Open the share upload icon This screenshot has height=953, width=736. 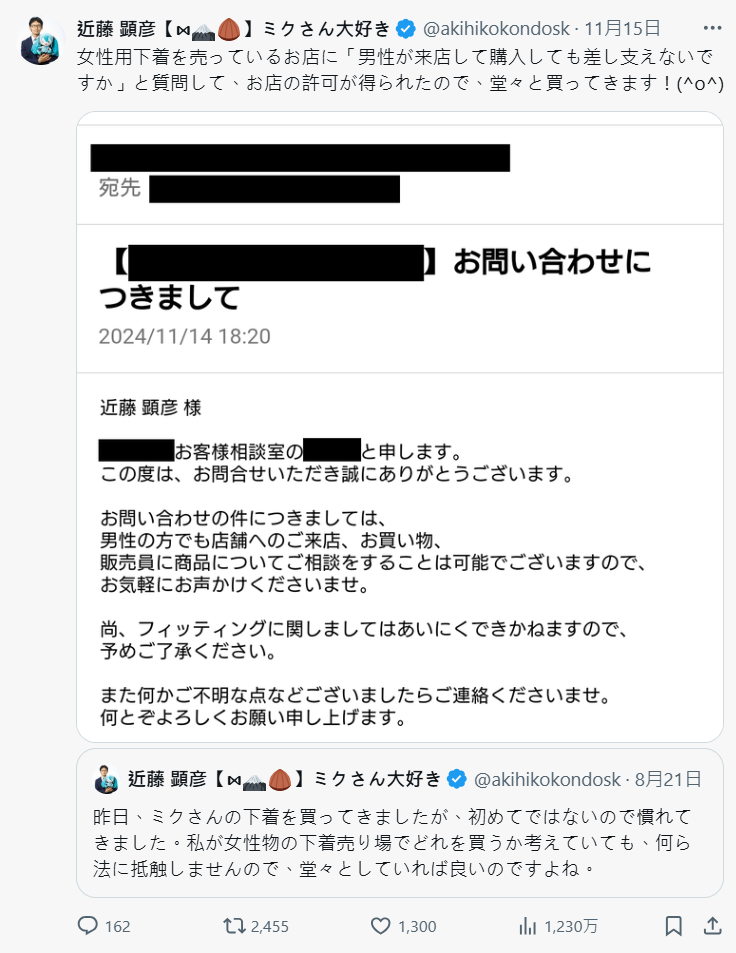712,926
